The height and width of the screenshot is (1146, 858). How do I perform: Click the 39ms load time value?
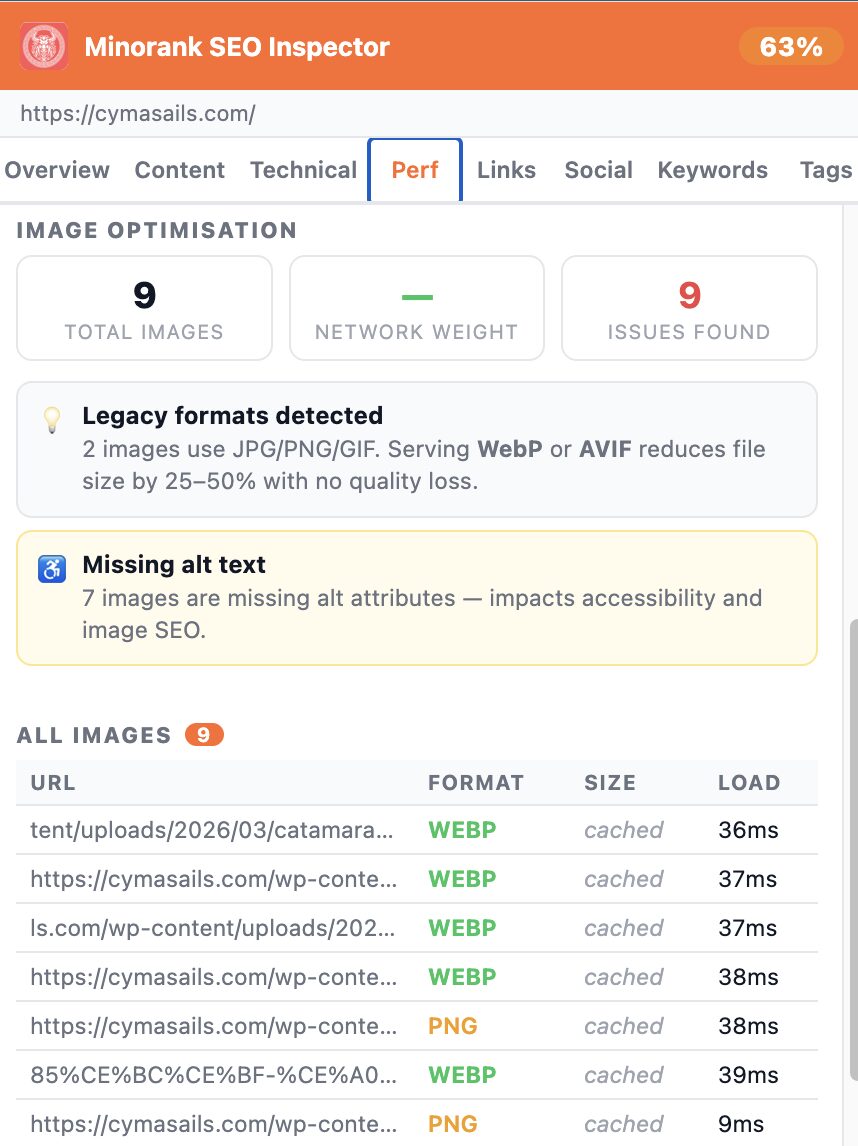(748, 1074)
